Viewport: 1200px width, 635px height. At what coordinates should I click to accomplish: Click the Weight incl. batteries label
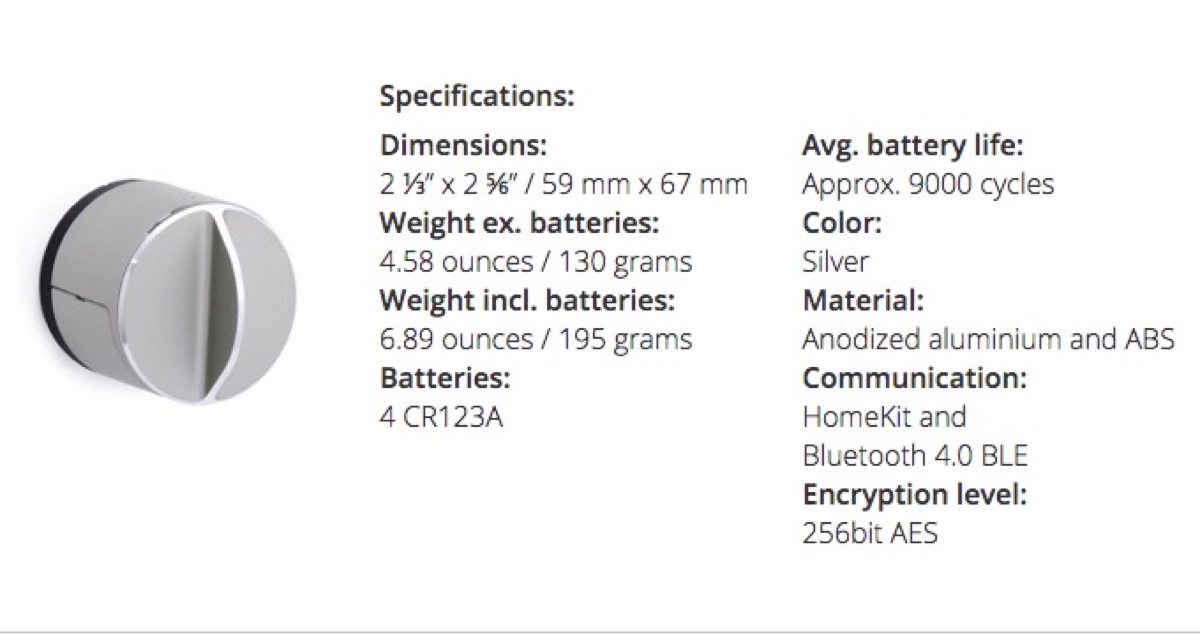click(527, 301)
